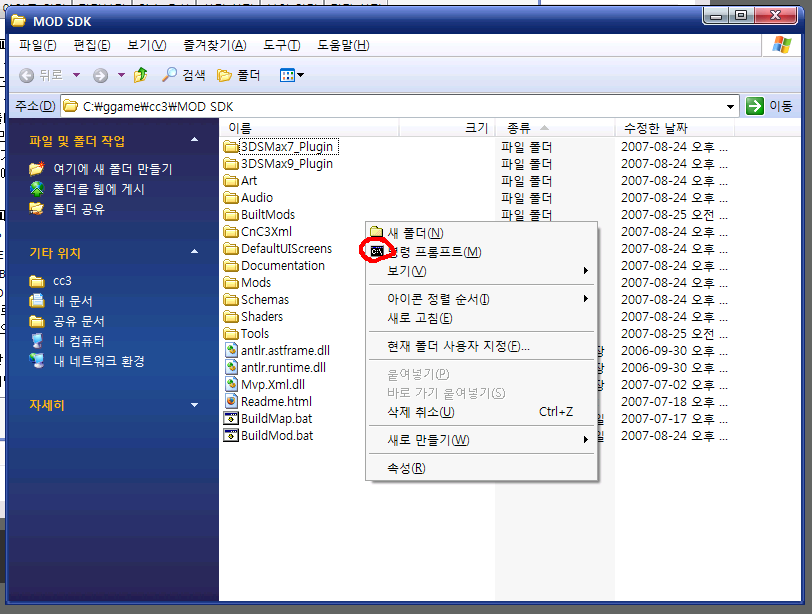Choose 명령 프롬프트(M) in context menu
The width and height of the screenshot is (812, 614).
pos(482,252)
